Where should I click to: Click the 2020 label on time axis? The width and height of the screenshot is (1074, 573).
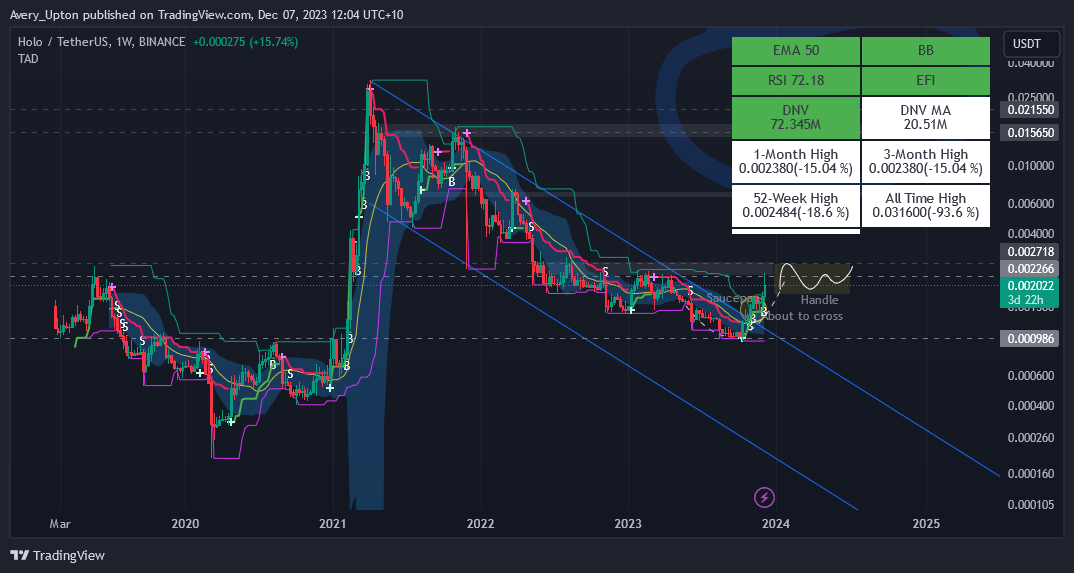(x=185, y=524)
